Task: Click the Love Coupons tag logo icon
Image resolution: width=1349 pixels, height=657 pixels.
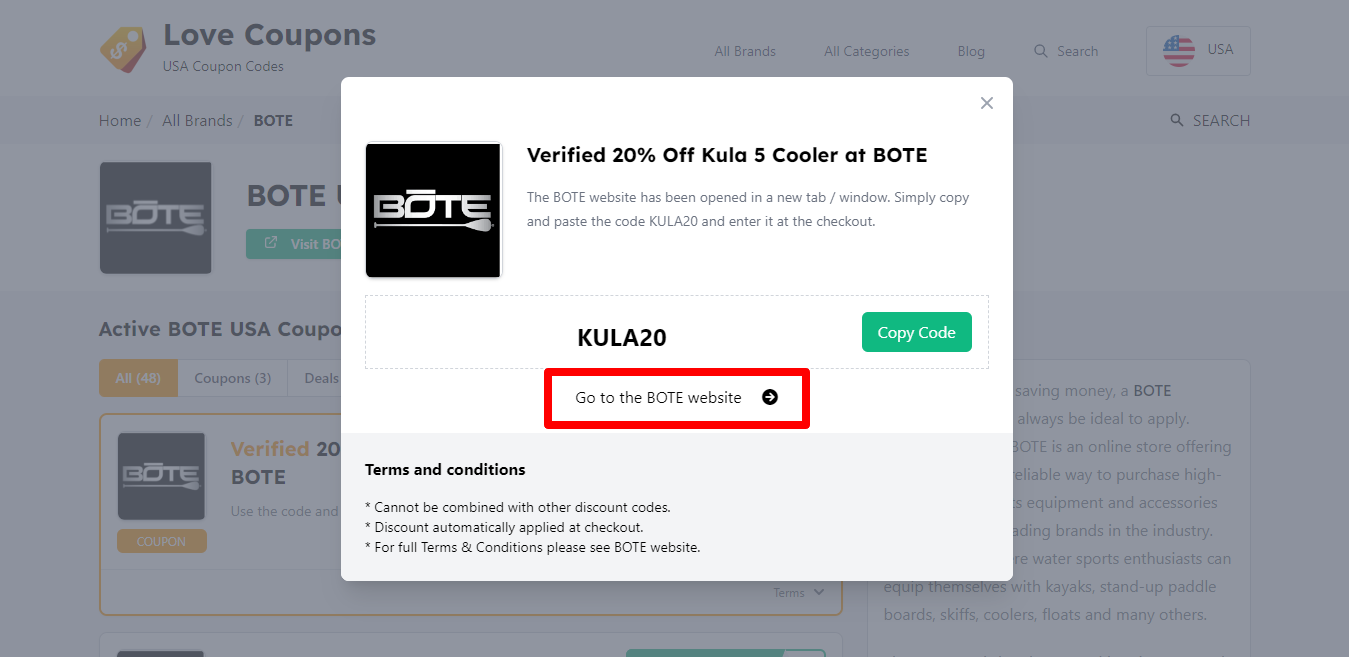Action: [x=123, y=49]
